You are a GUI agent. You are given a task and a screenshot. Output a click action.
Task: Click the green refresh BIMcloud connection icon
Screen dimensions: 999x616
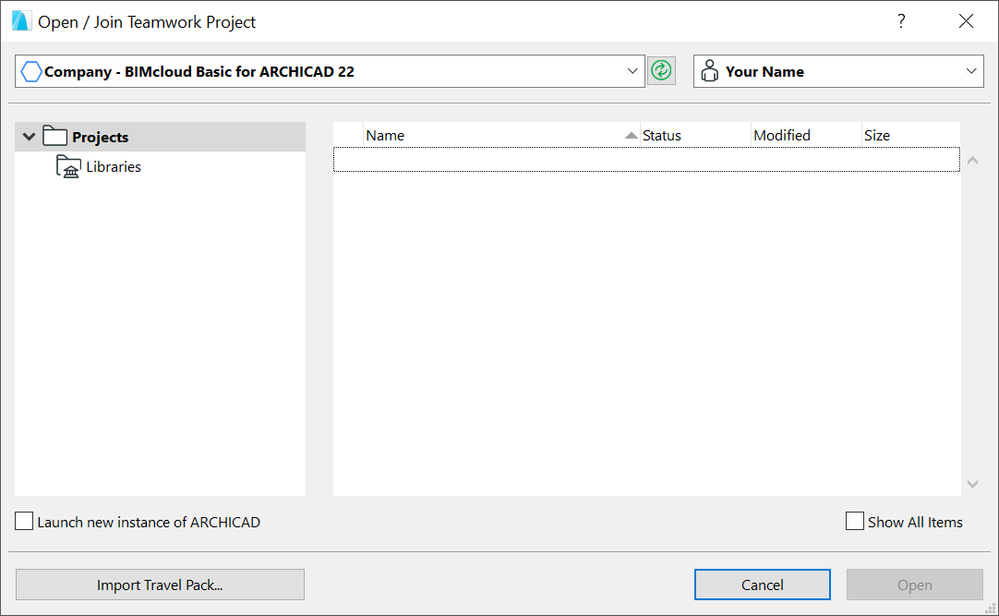pyautogui.click(x=661, y=71)
